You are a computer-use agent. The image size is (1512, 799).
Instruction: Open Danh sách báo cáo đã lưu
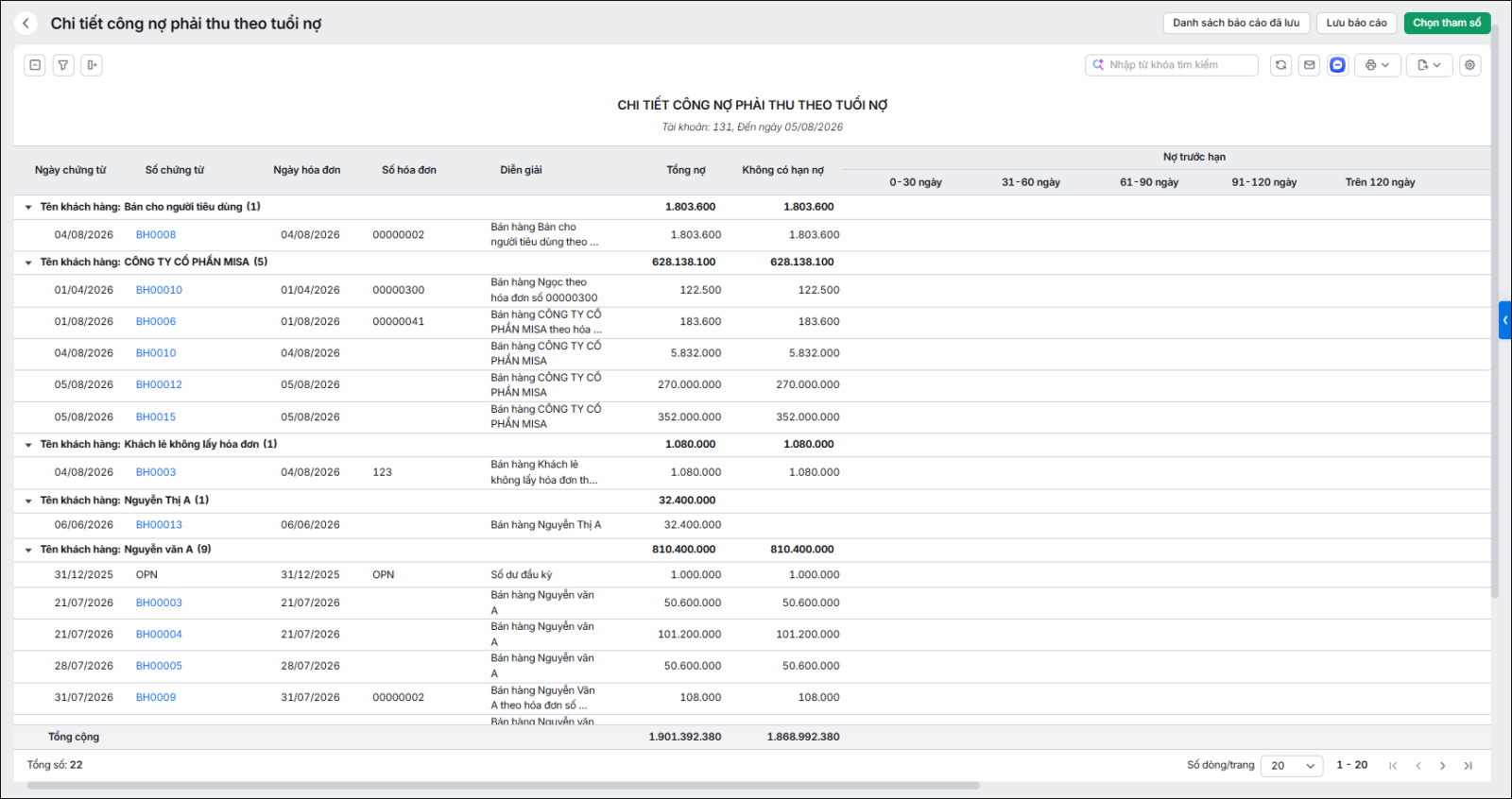click(1236, 23)
